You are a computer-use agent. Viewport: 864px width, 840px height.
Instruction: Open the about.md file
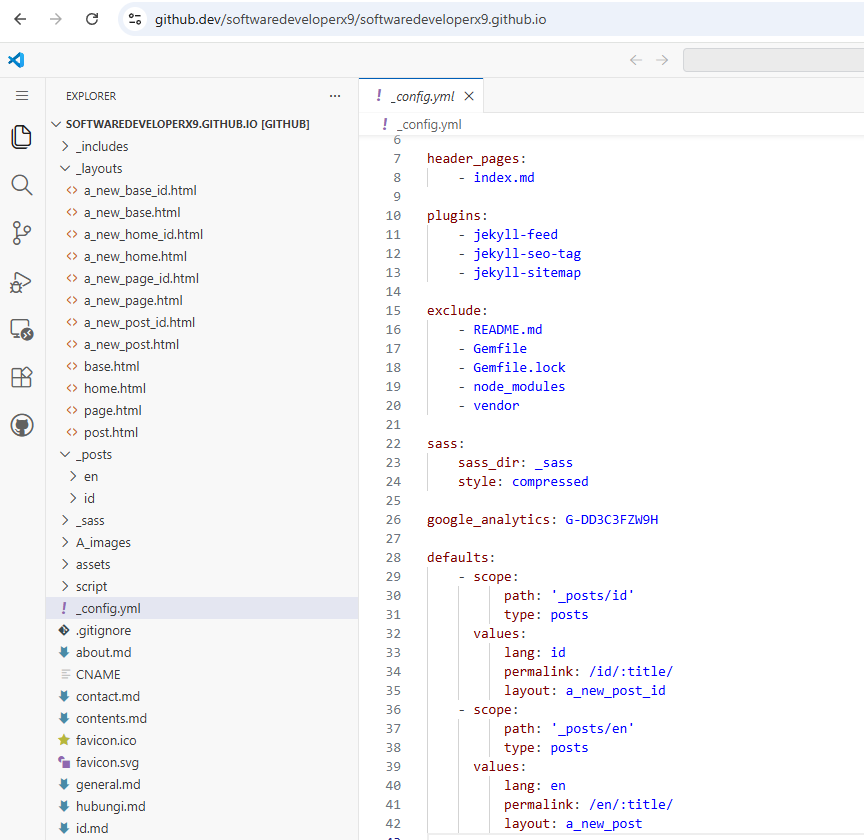coord(110,652)
